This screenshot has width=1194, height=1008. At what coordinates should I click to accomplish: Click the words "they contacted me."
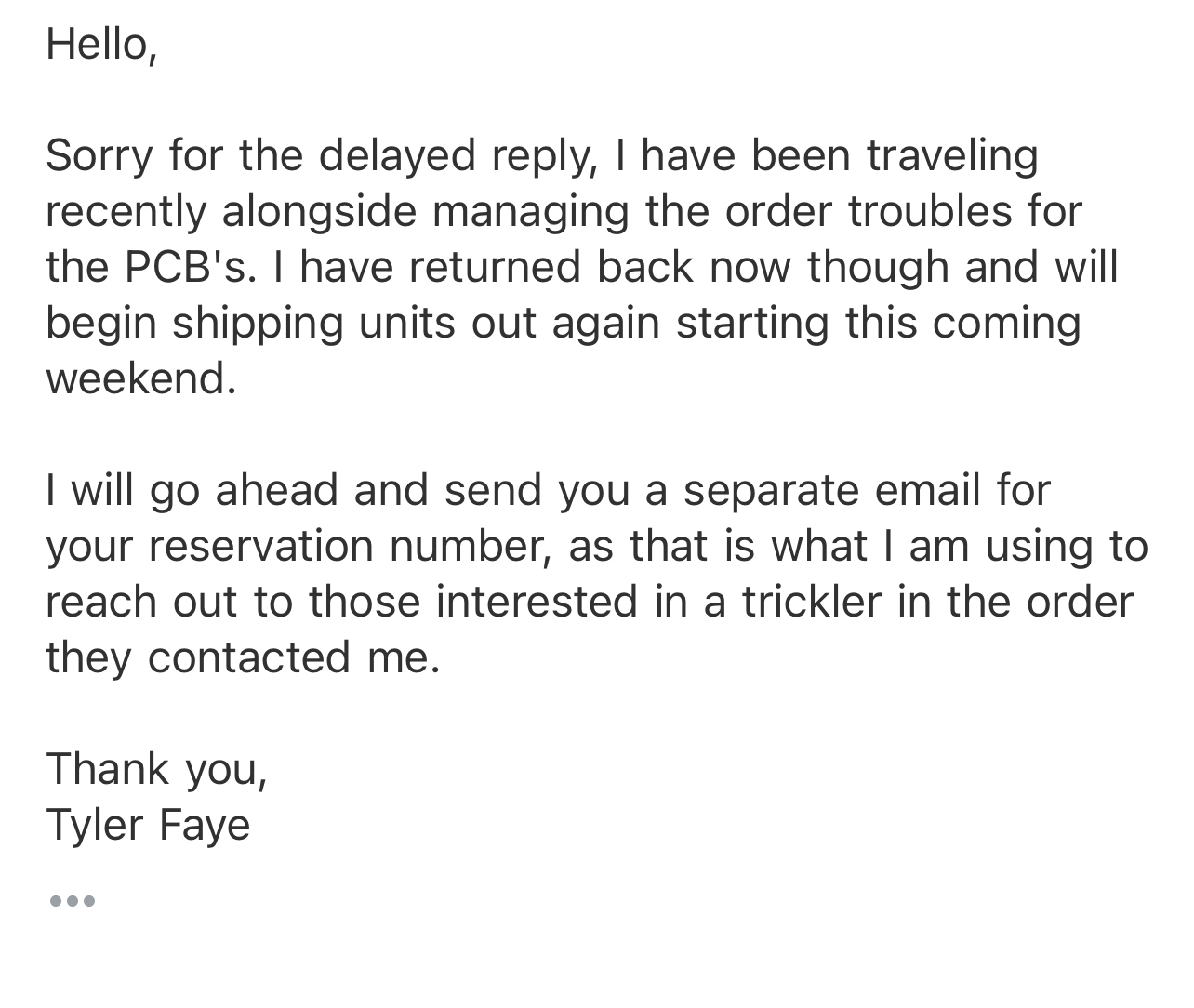(x=243, y=657)
